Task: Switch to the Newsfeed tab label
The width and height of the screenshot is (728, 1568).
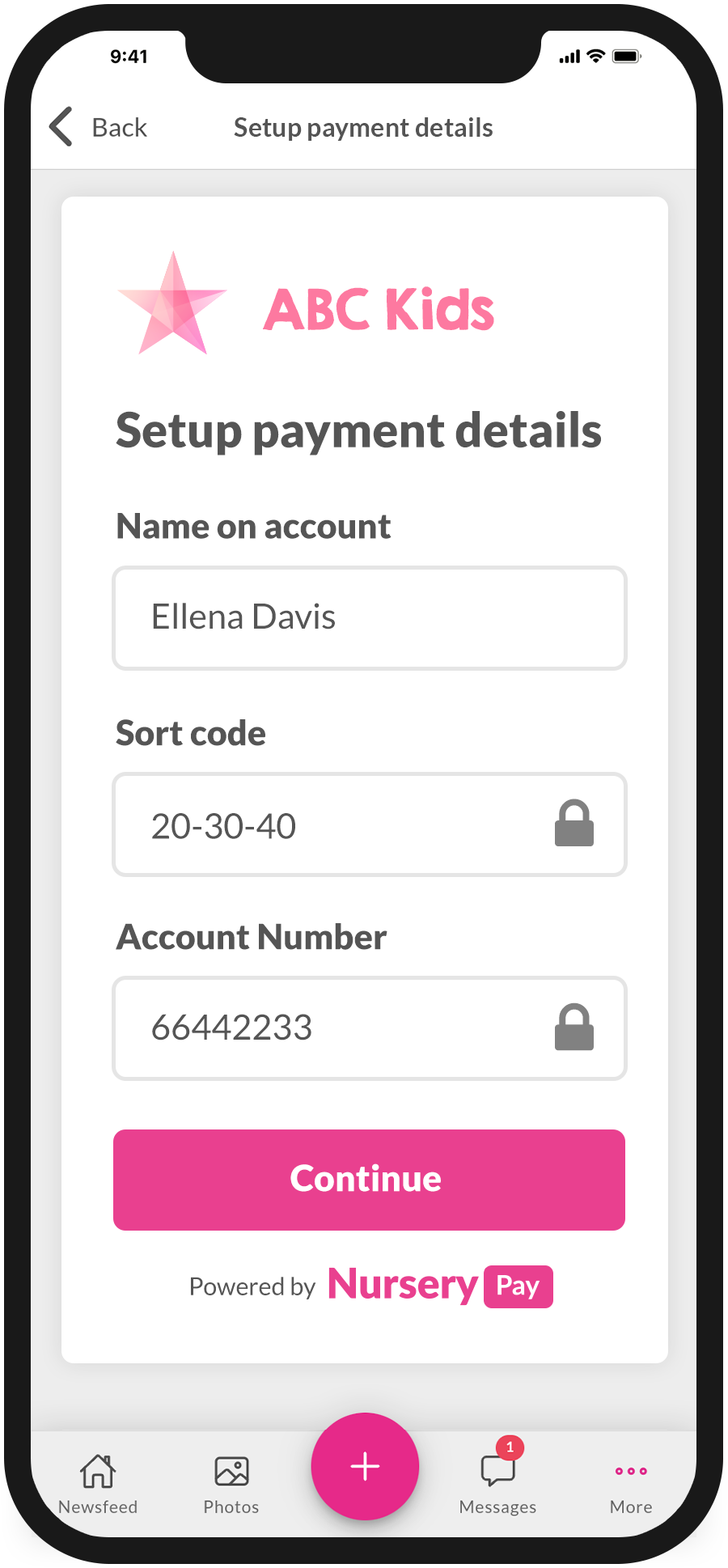Action: click(98, 1507)
